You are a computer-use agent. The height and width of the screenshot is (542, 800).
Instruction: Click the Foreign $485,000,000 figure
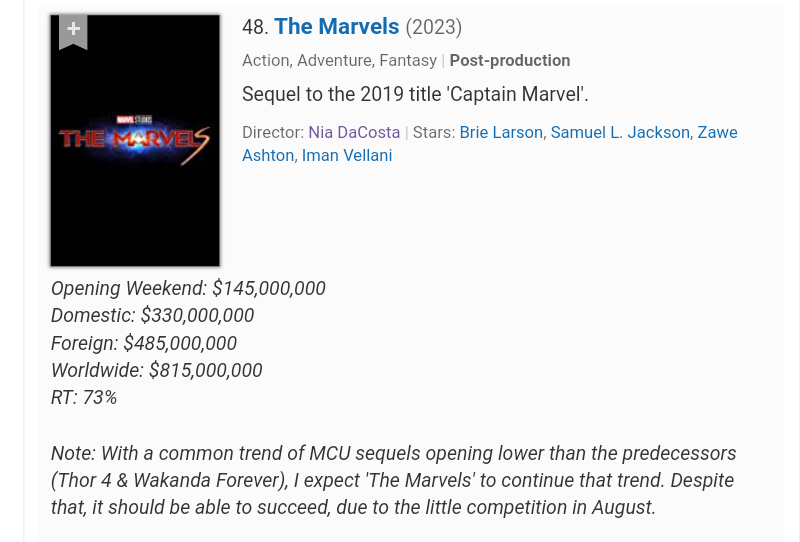180,343
